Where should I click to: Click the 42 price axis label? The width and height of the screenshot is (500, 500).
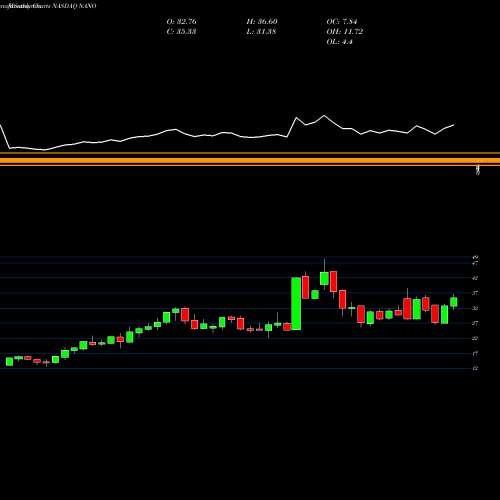tap(475, 278)
